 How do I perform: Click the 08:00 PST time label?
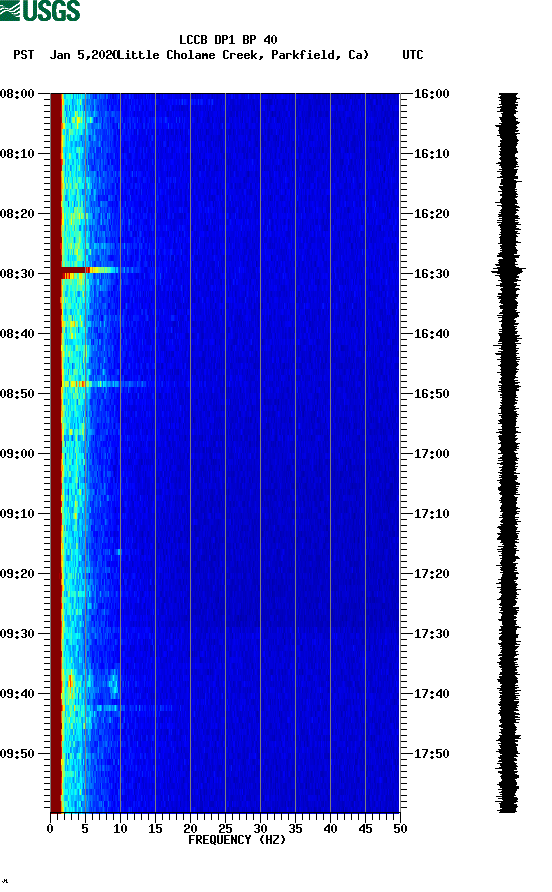17,94
